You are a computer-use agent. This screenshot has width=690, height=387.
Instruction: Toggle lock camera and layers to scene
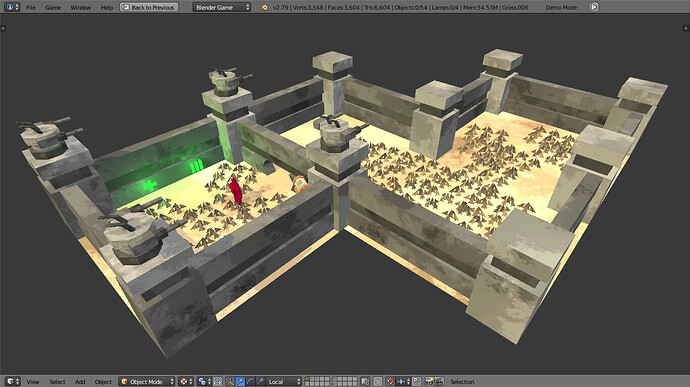[x=365, y=382]
